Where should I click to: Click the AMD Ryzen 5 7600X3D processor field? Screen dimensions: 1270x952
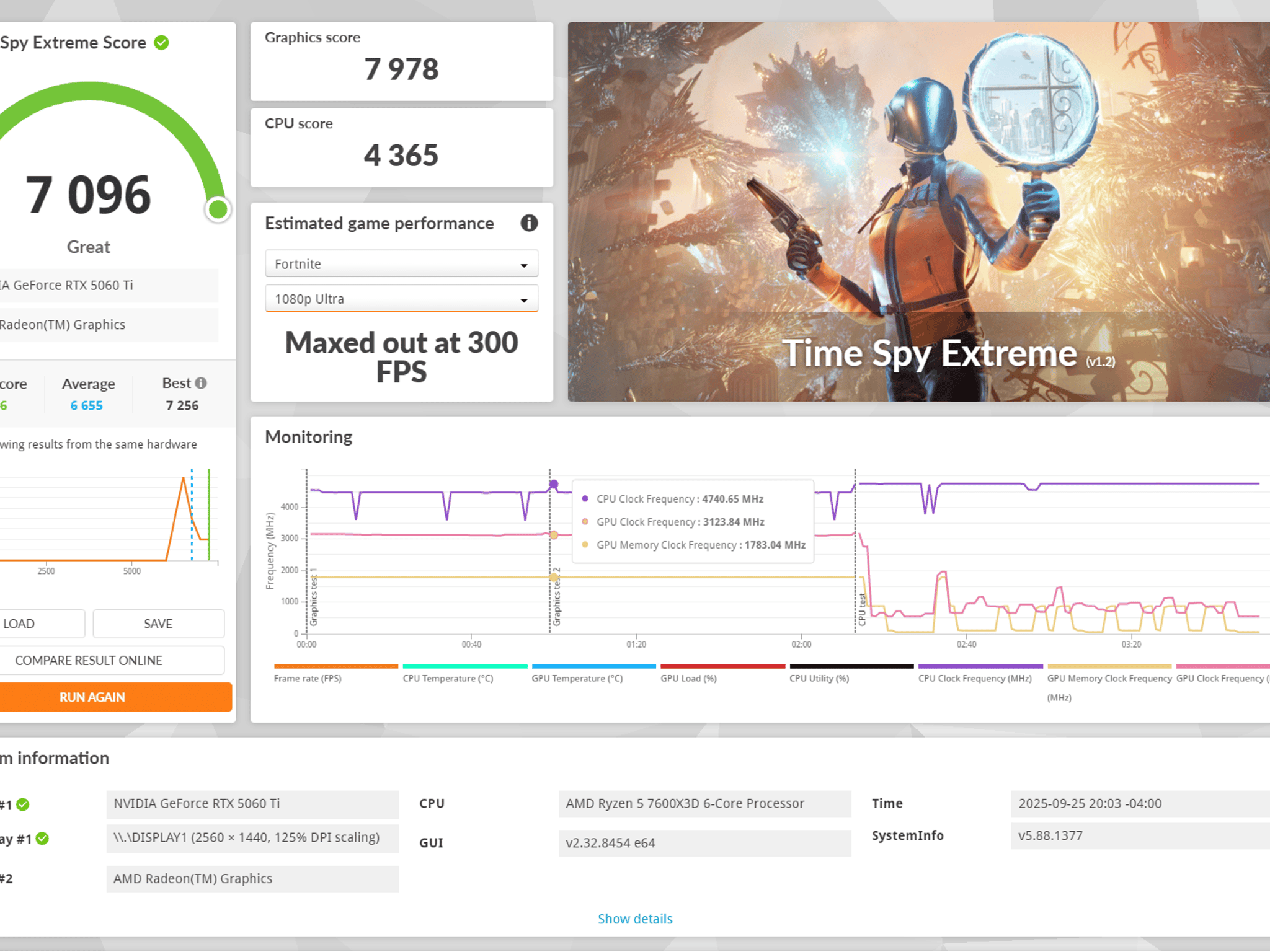704,804
